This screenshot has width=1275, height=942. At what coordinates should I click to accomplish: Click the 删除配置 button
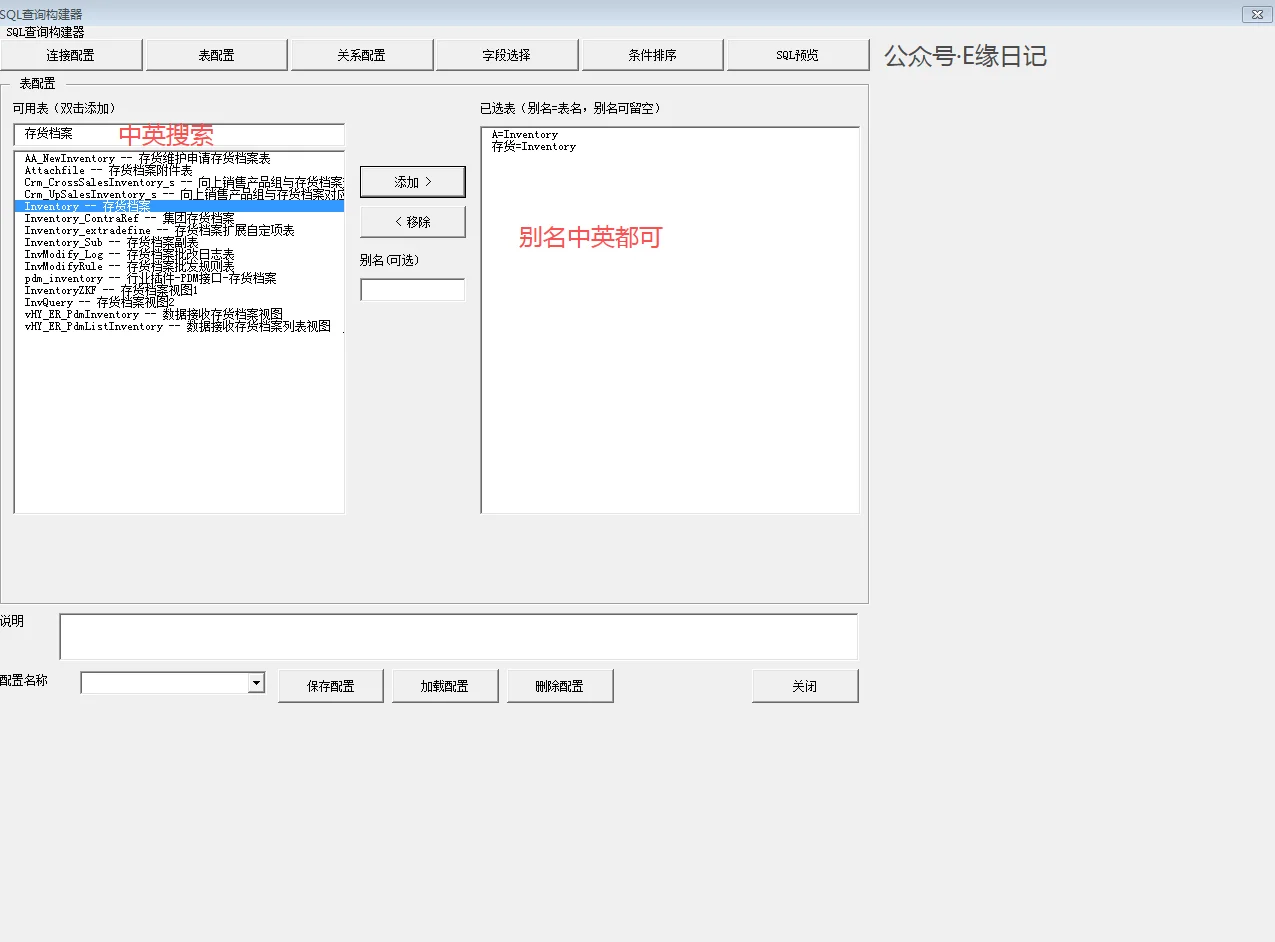click(x=560, y=686)
